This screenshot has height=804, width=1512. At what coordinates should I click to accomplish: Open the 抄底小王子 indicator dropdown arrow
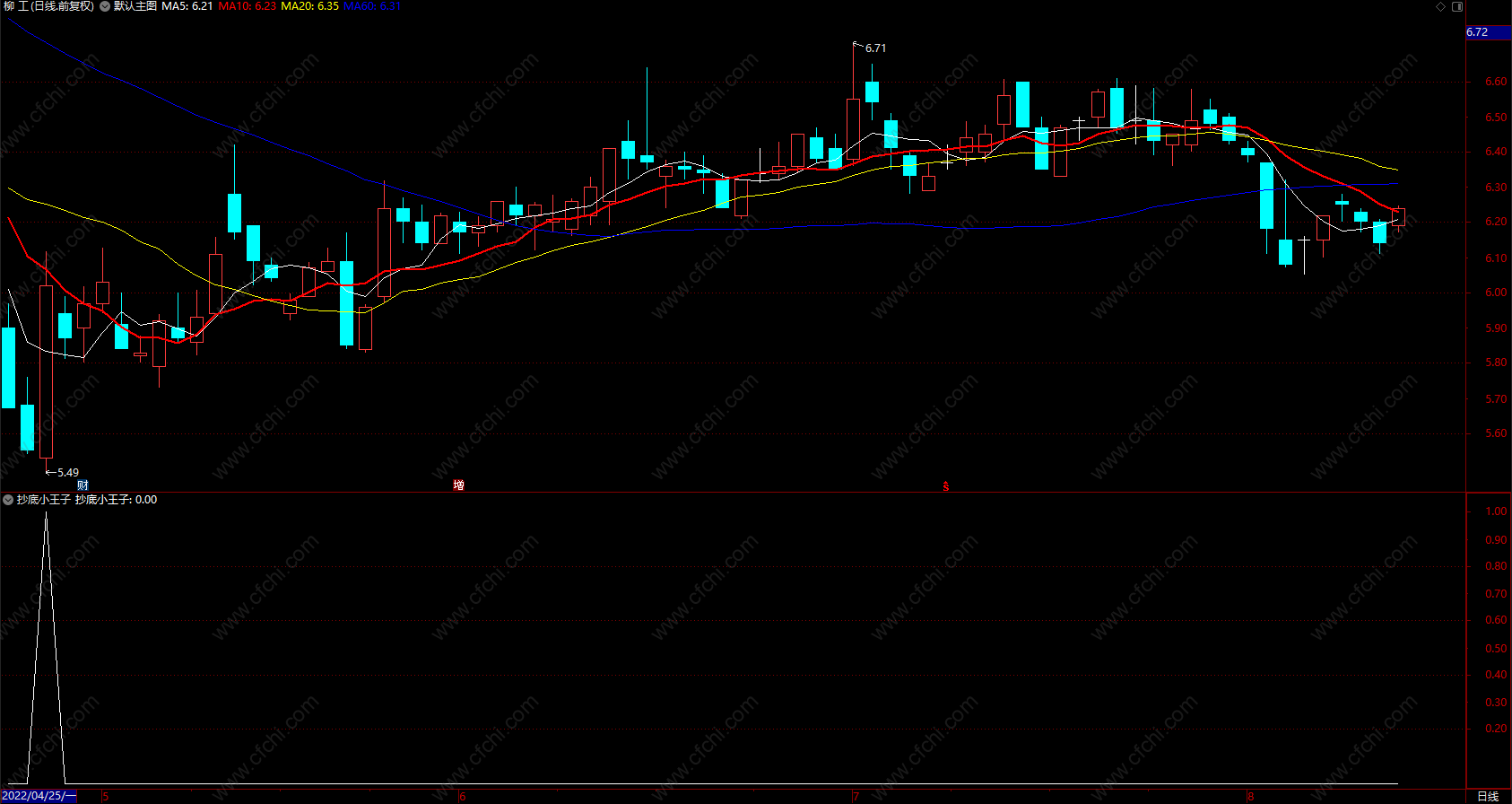click(x=8, y=500)
